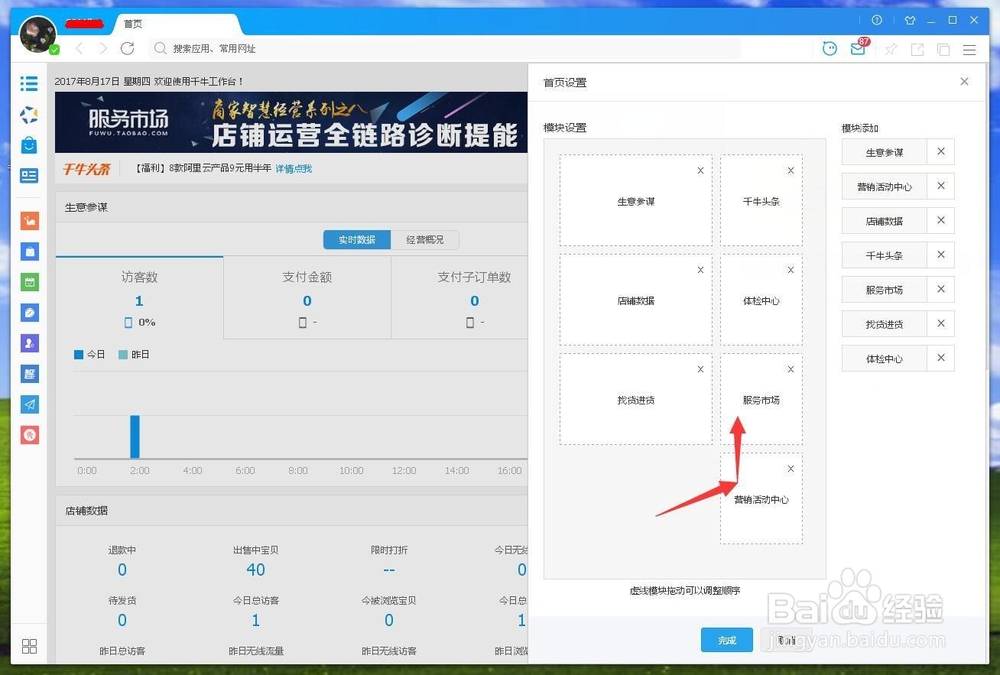Open the Wangwang smiley chat icon
Viewport: 1000px width, 675px height.
click(830, 48)
